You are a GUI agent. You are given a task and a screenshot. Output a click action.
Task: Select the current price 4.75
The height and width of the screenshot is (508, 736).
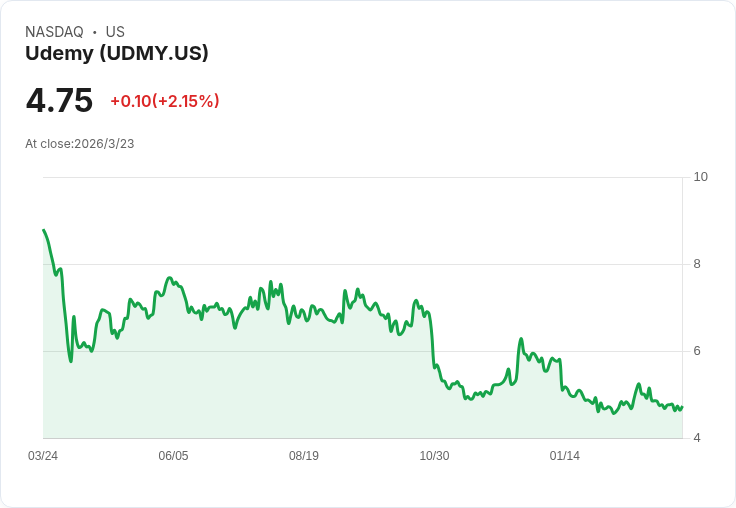coord(59,101)
